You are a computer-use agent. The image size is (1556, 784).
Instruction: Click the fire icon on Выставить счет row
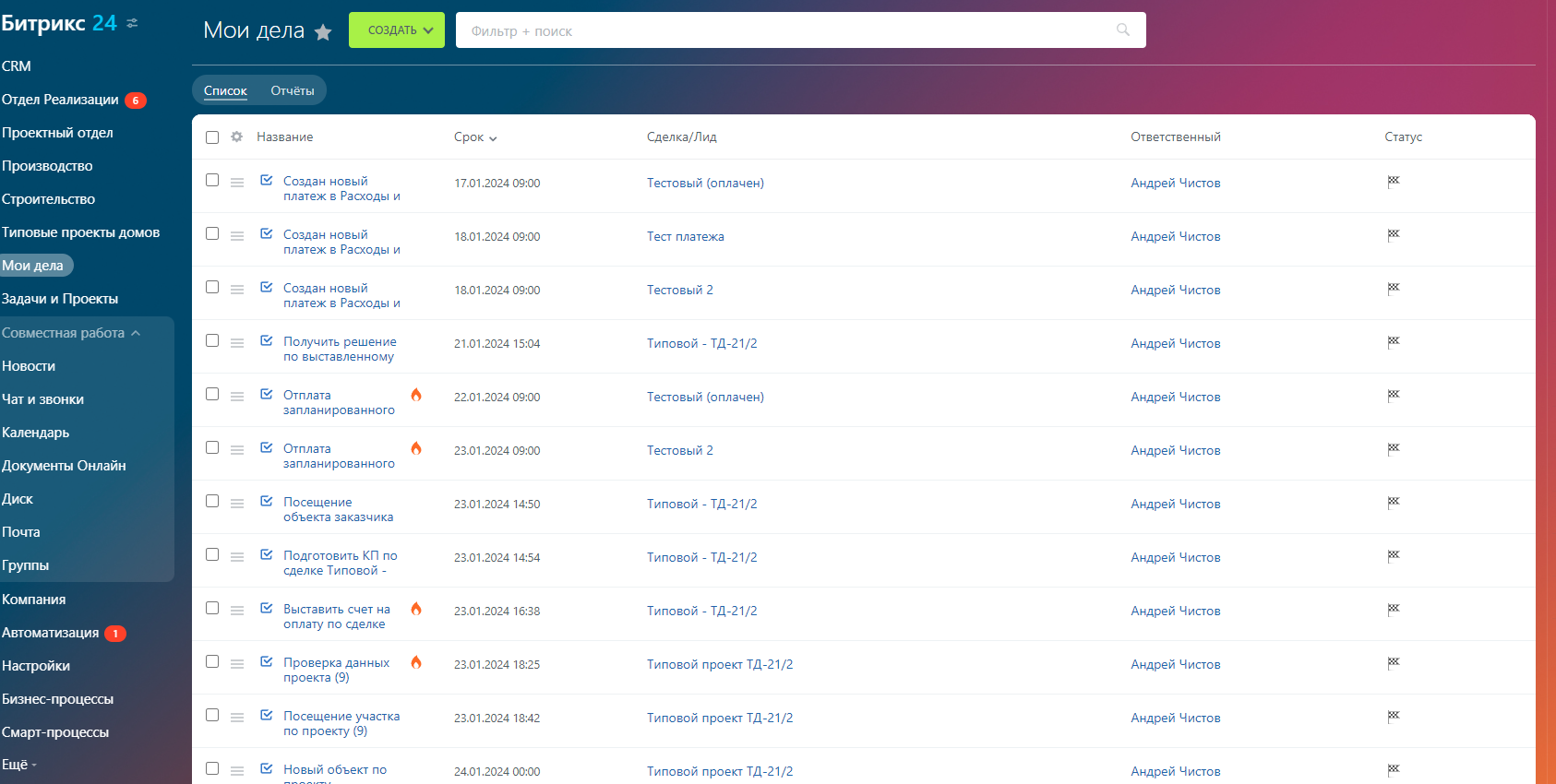pos(416,609)
